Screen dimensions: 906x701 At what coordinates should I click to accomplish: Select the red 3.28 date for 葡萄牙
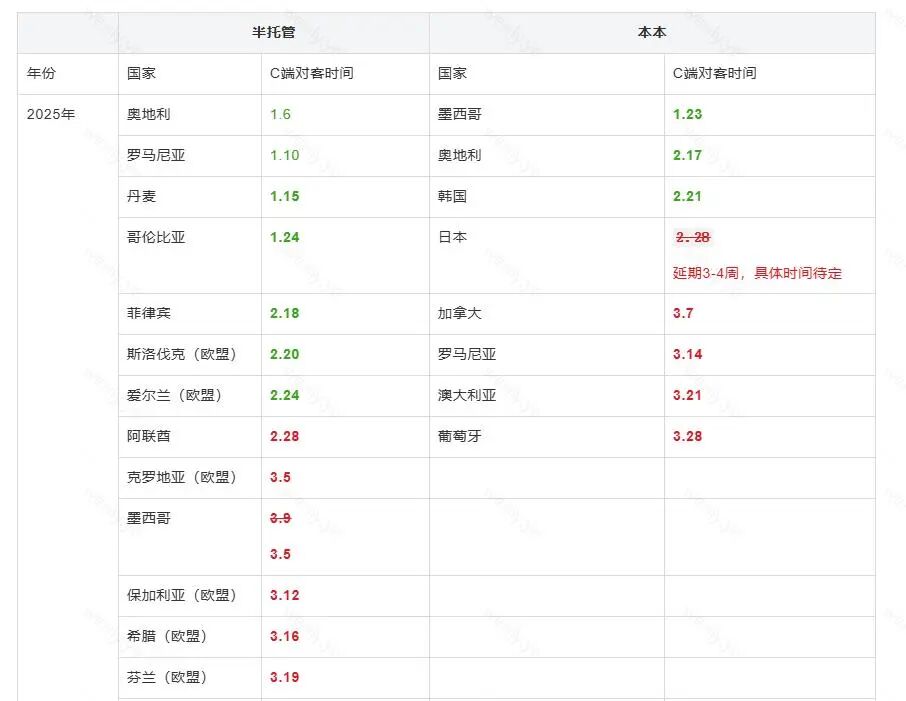(687, 437)
